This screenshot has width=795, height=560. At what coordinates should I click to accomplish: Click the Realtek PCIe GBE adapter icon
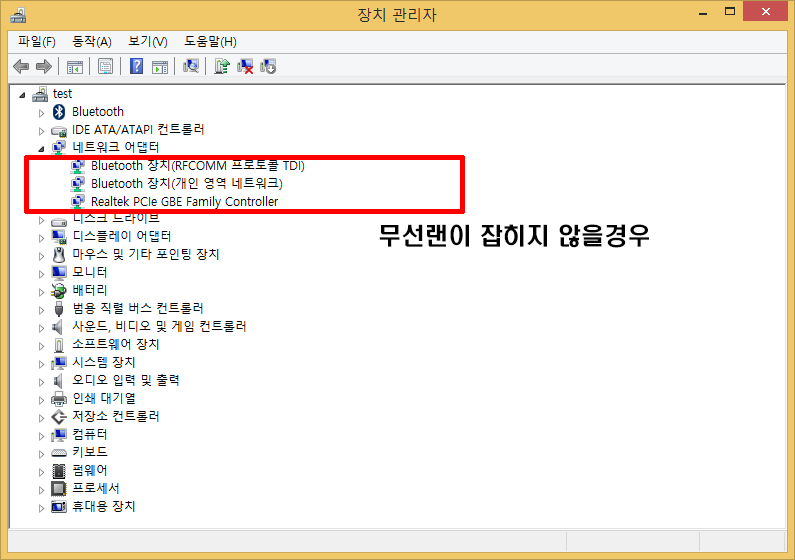coord(78,202)
